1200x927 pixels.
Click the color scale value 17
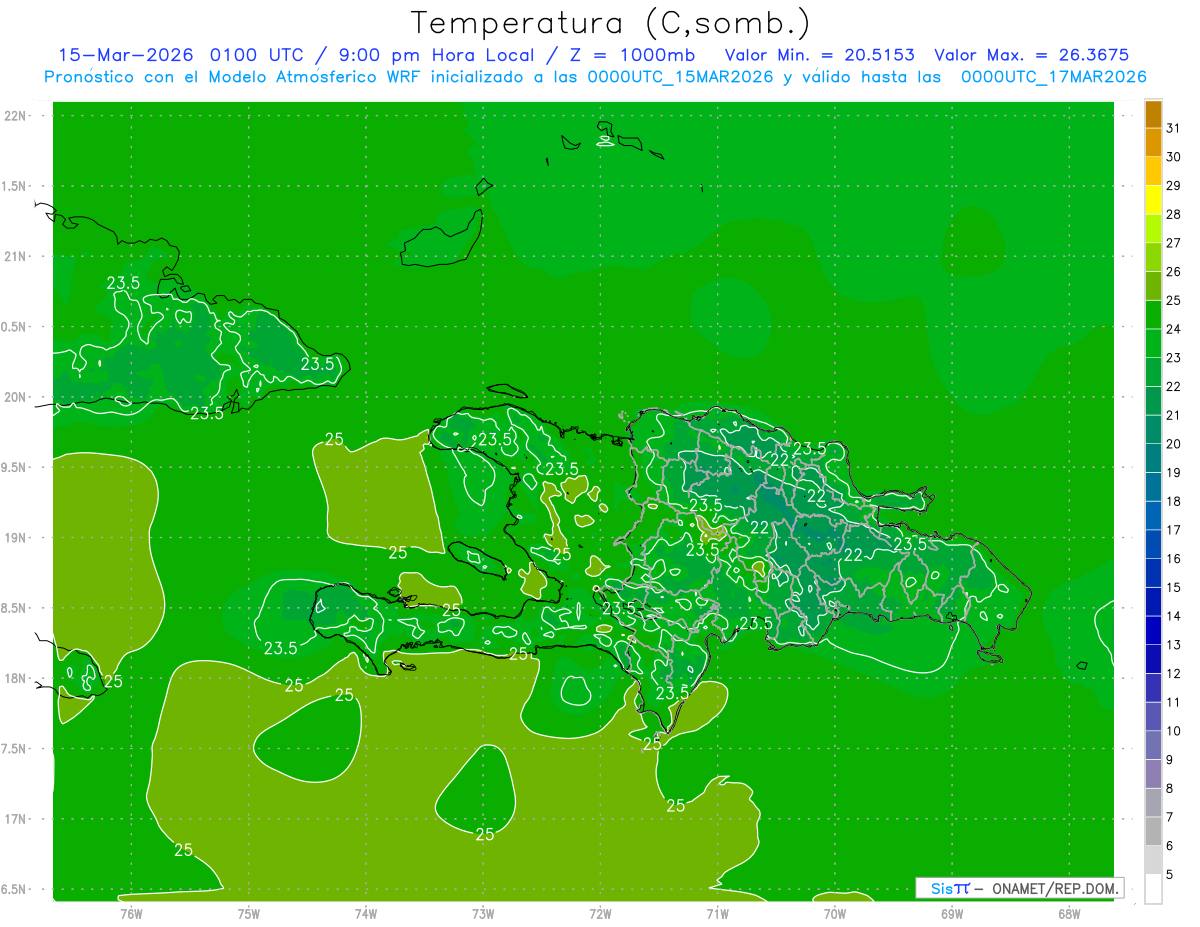tap(1173, 529)
